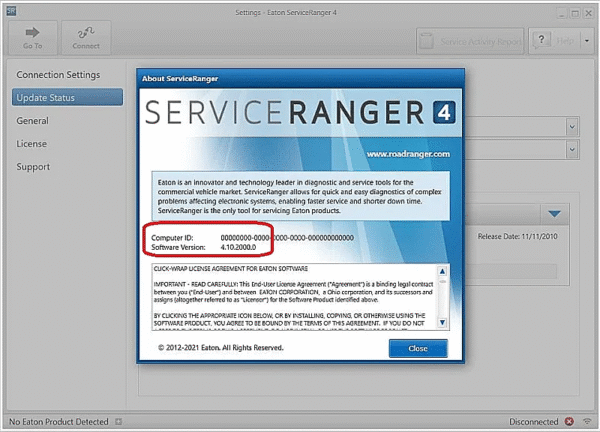Click the ServiceRanger app icon in title bar

click(11, 11)
